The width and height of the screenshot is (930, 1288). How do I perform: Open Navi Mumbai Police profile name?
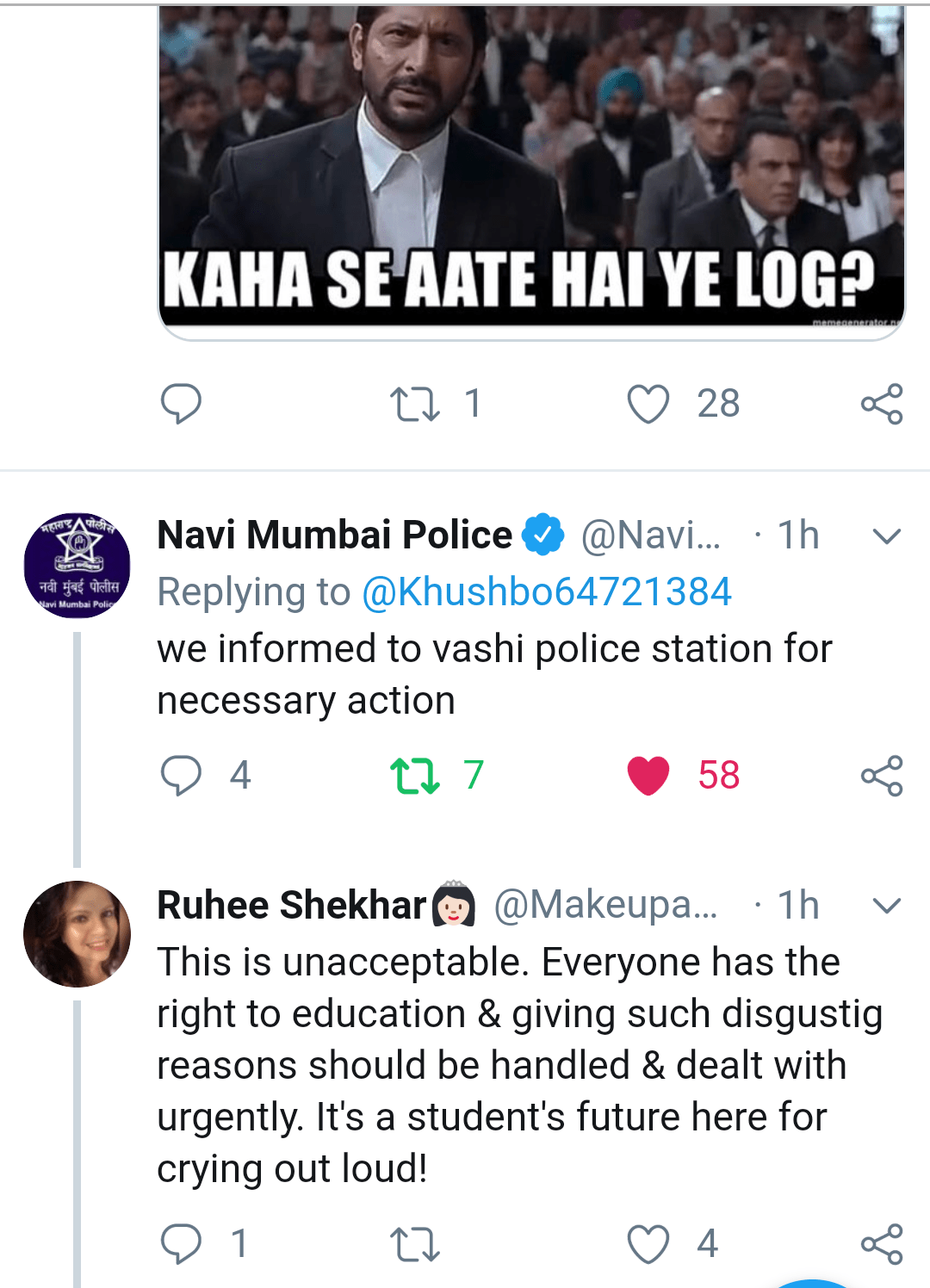point(334,536)
